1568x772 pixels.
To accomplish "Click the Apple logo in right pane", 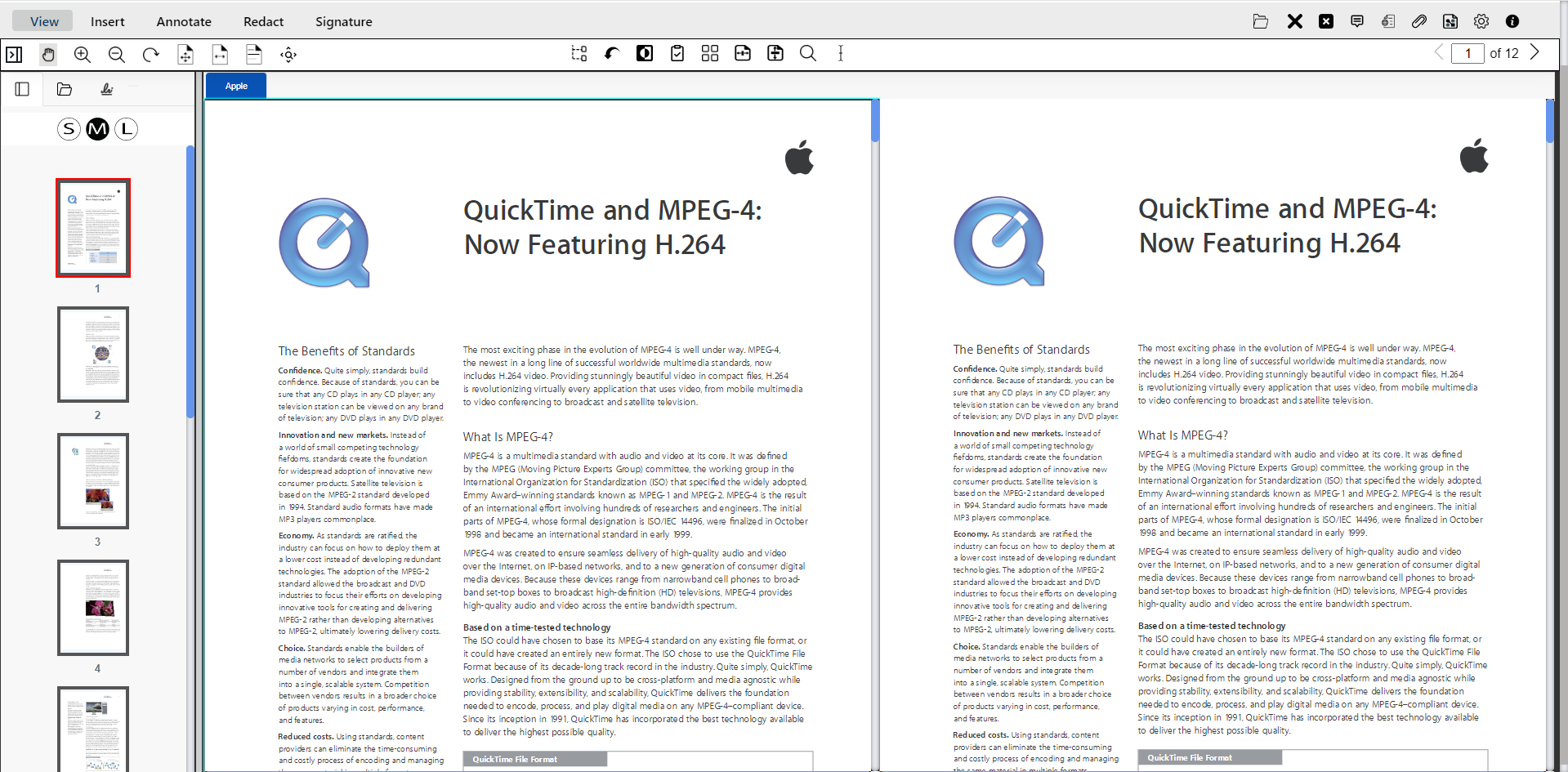I will pos(1474,155).
